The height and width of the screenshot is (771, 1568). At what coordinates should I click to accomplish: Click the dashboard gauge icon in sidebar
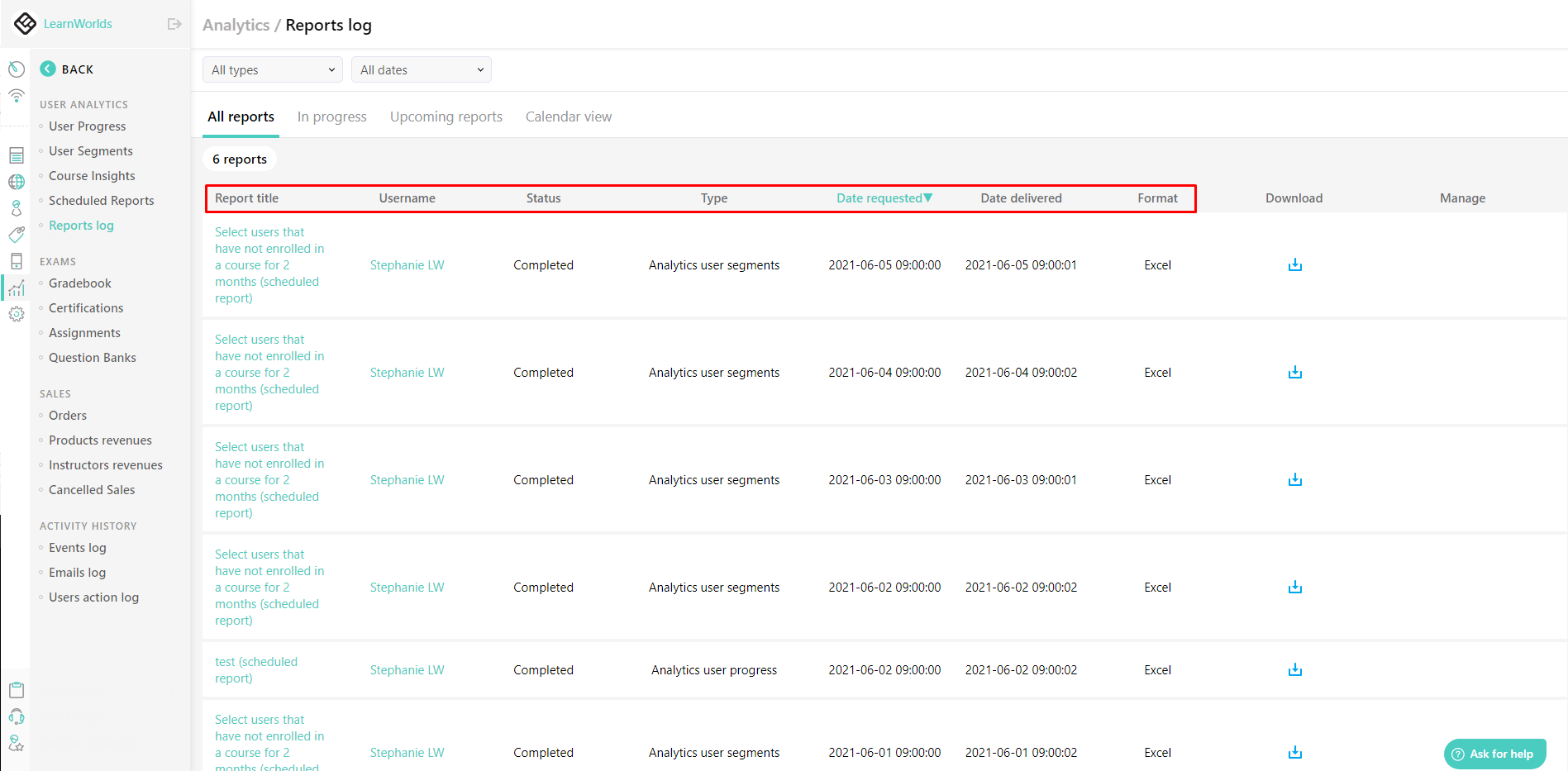pos(16,69)
